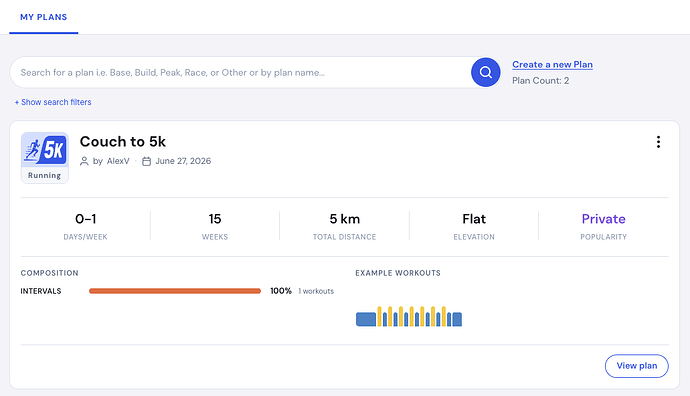
Task: Click the Couch to 5k title
Action: tap(123, 142)
